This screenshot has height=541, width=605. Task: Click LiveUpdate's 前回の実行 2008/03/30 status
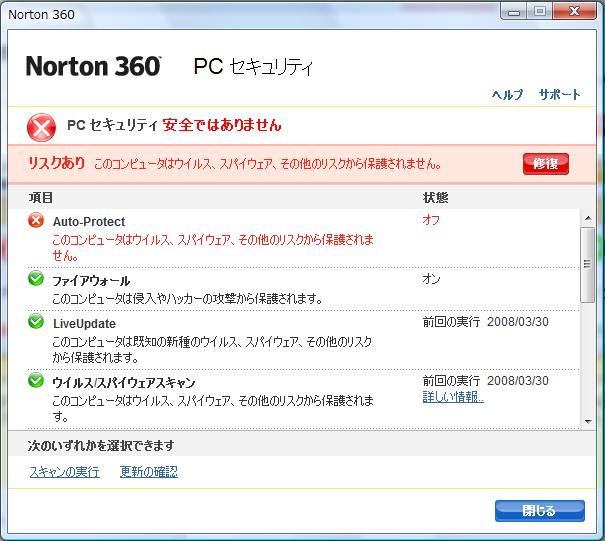tap(485, 322)
